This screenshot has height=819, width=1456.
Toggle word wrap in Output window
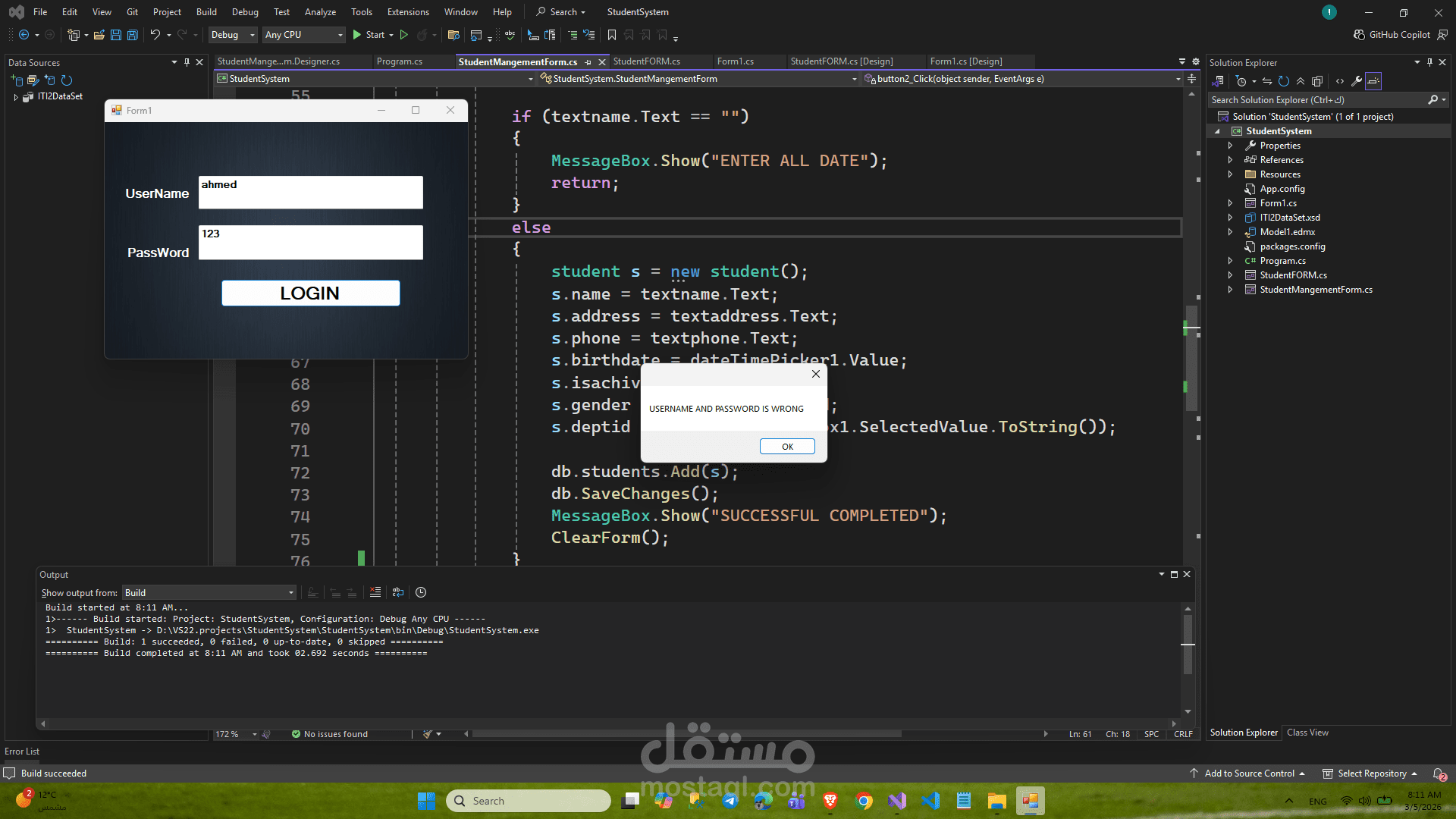[x=398, y=592]
